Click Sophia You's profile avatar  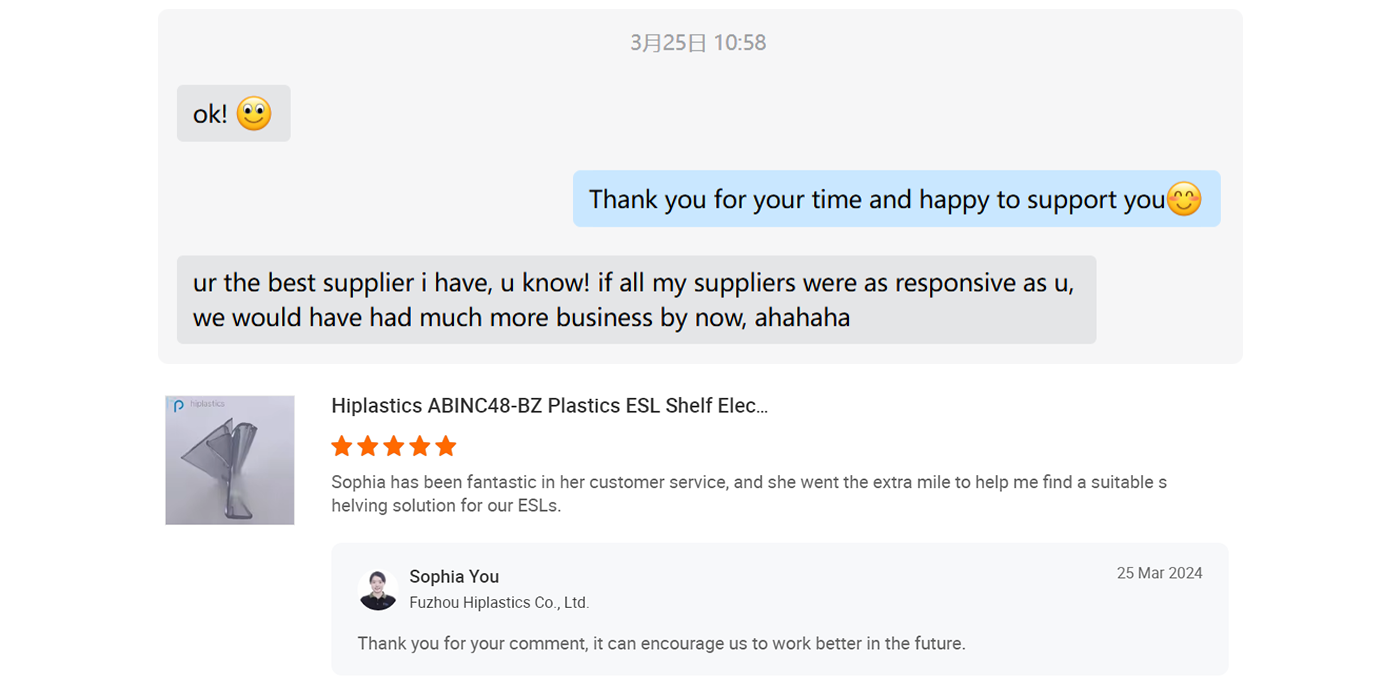[x=378, y=590]
